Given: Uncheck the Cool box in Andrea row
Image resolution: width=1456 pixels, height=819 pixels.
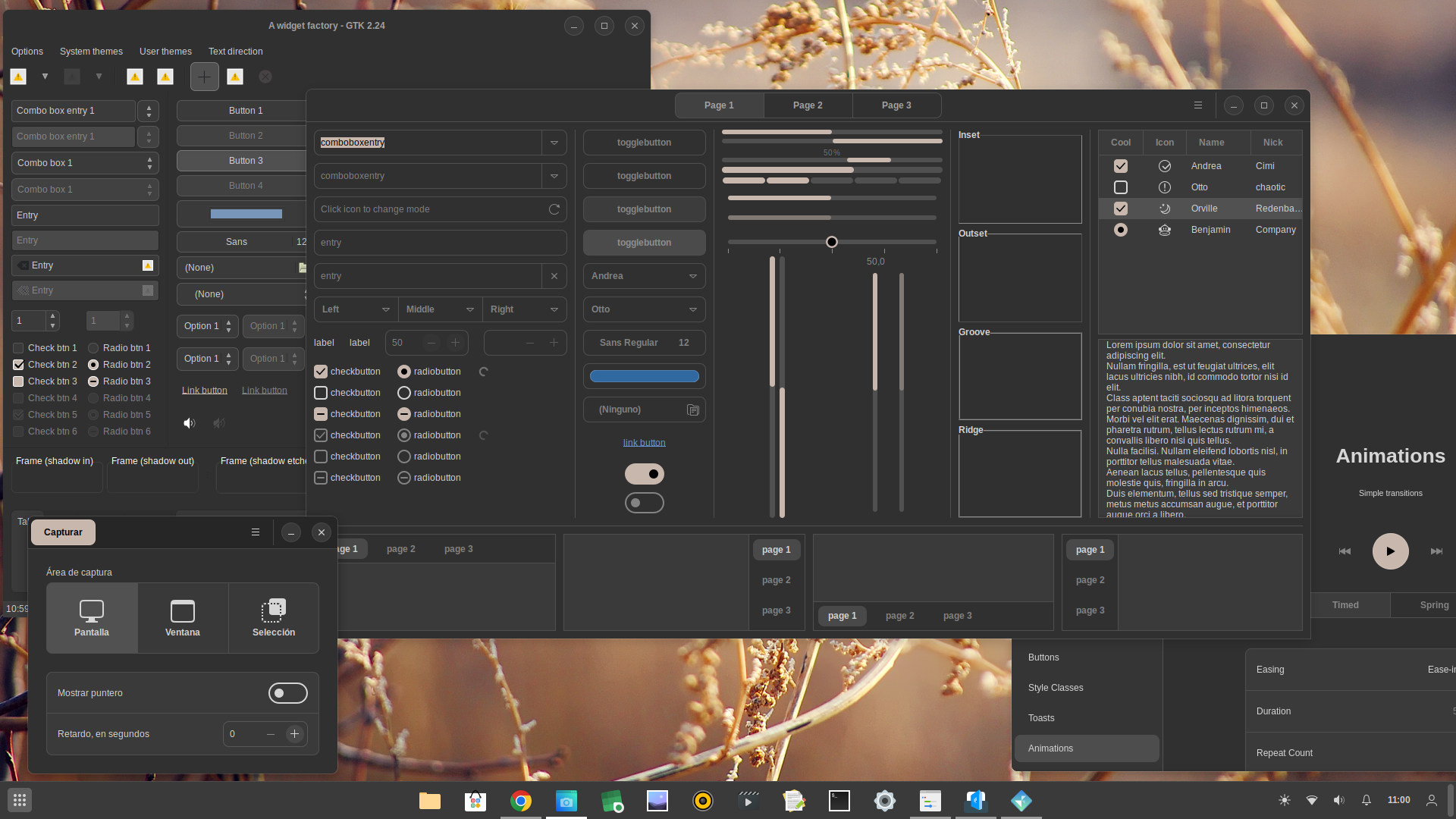Looking at the screenshot, I should [1121, 166].
